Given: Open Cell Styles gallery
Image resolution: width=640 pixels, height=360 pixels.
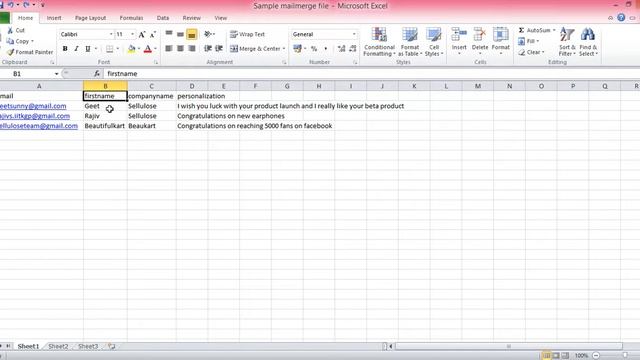Looking at the screenshot, I should pyautogui.click(x=433, y=42).
